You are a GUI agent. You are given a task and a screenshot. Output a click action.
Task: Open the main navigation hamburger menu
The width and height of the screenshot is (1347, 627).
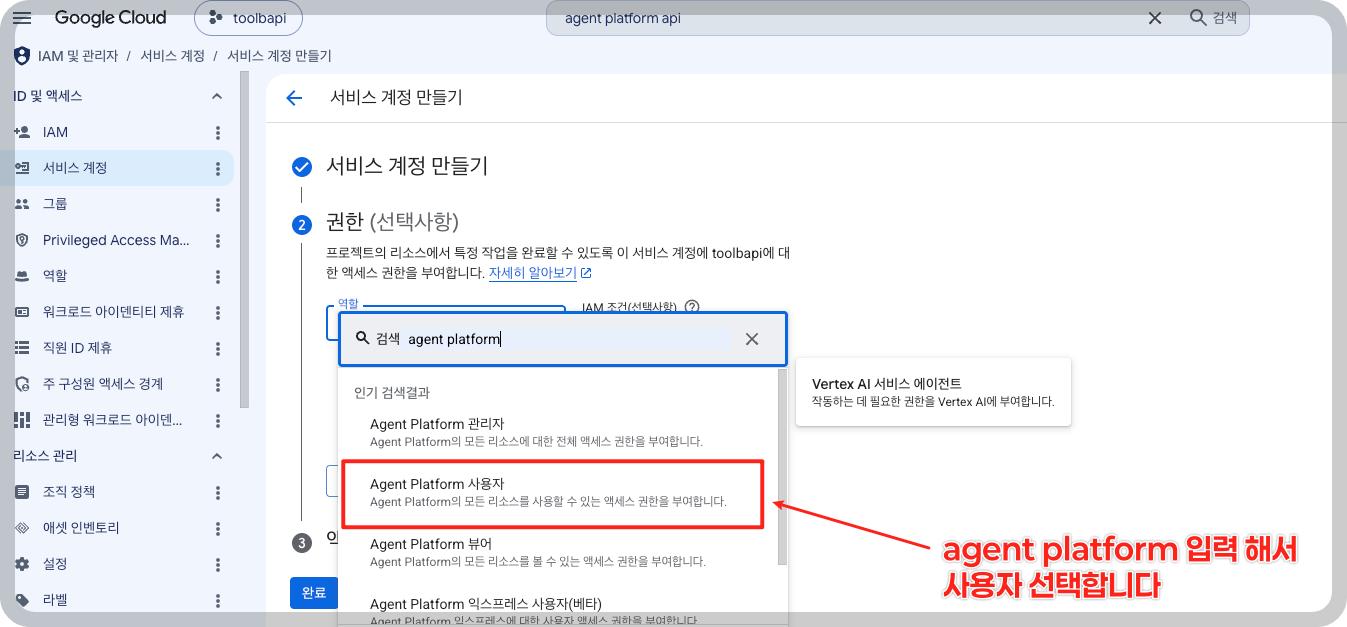[x=22, y=18]
